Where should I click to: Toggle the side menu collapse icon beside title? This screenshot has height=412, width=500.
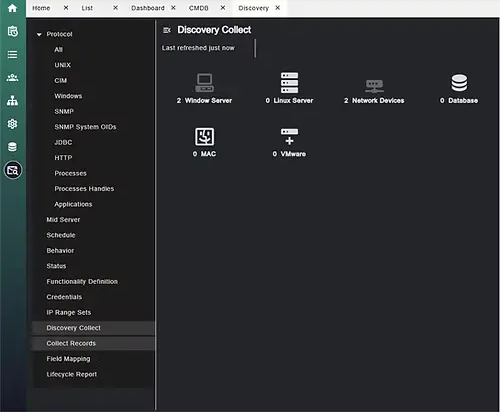167,30
